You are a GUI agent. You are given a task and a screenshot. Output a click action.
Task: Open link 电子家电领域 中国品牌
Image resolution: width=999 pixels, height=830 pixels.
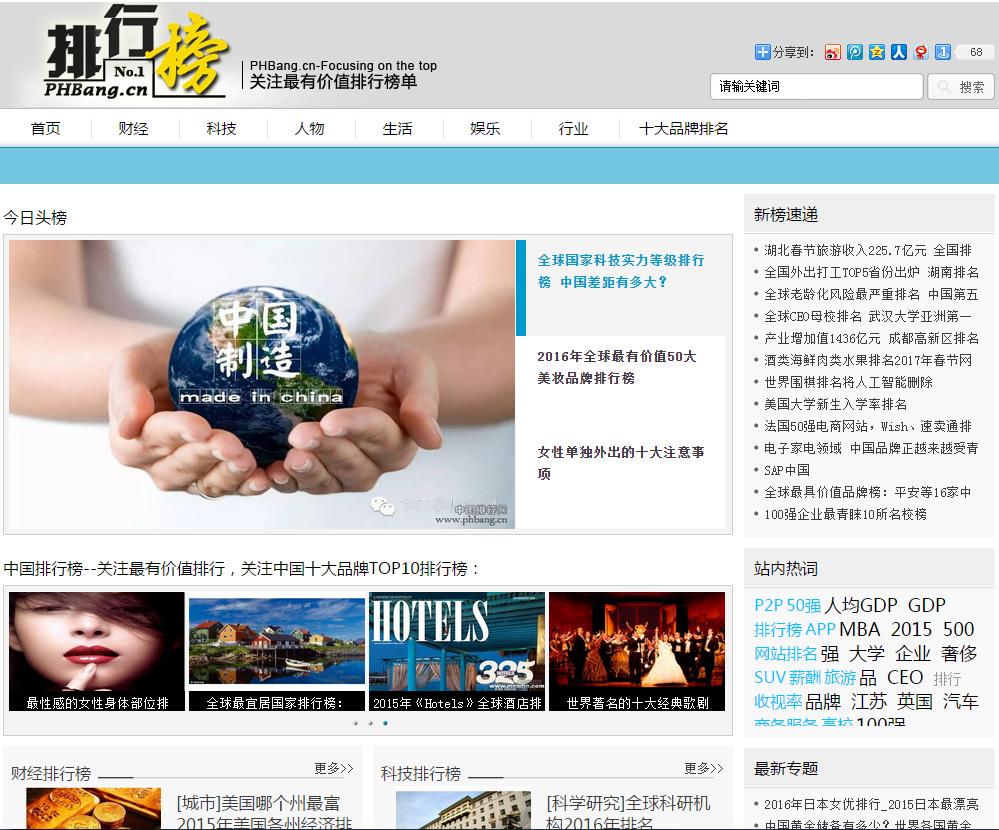(x=871, y=448)
